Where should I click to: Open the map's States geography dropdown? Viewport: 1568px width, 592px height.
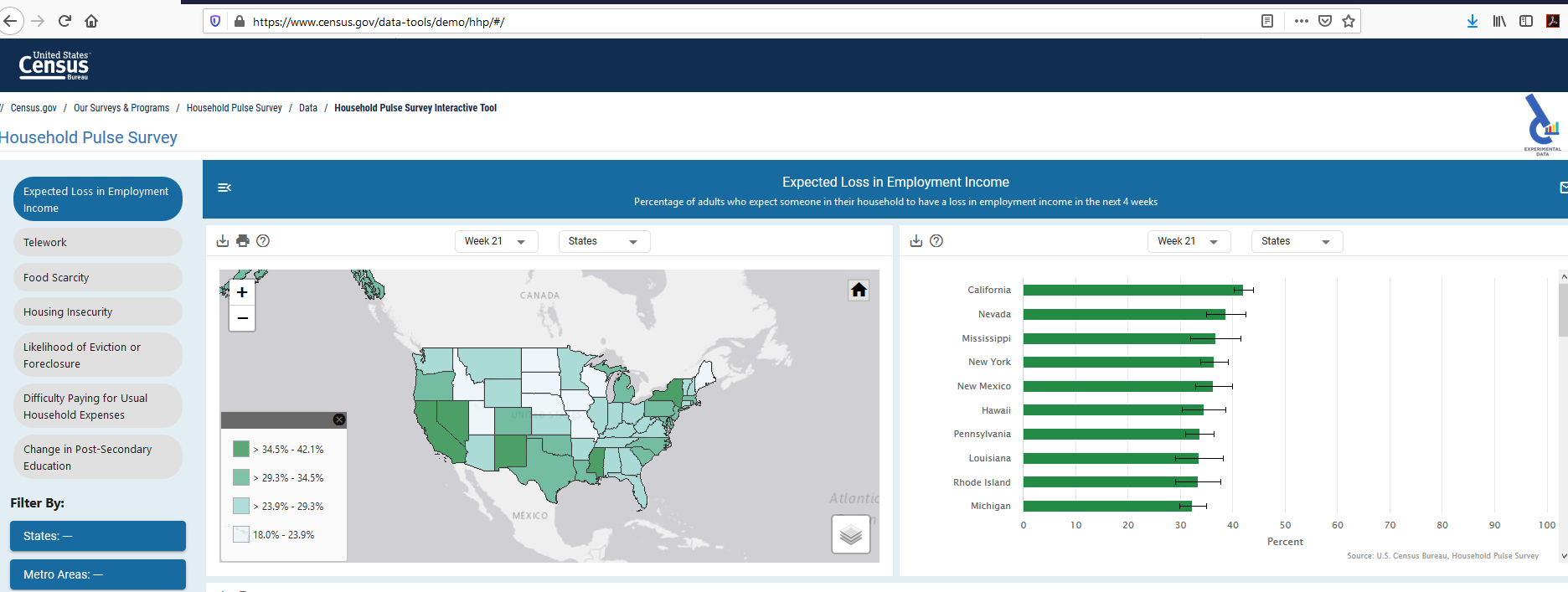click(603, 241)
